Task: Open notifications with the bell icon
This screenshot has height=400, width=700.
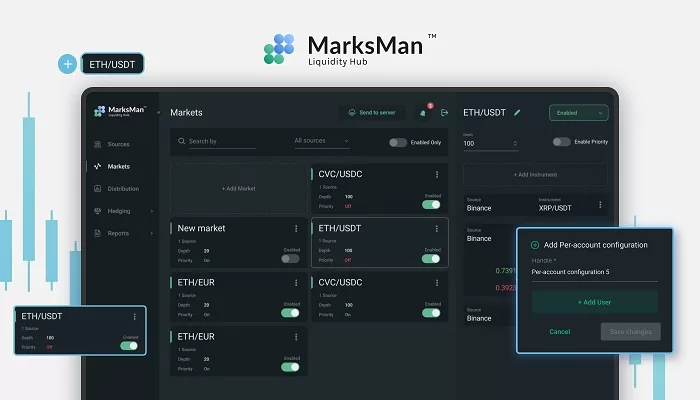Action: [423, 113]
